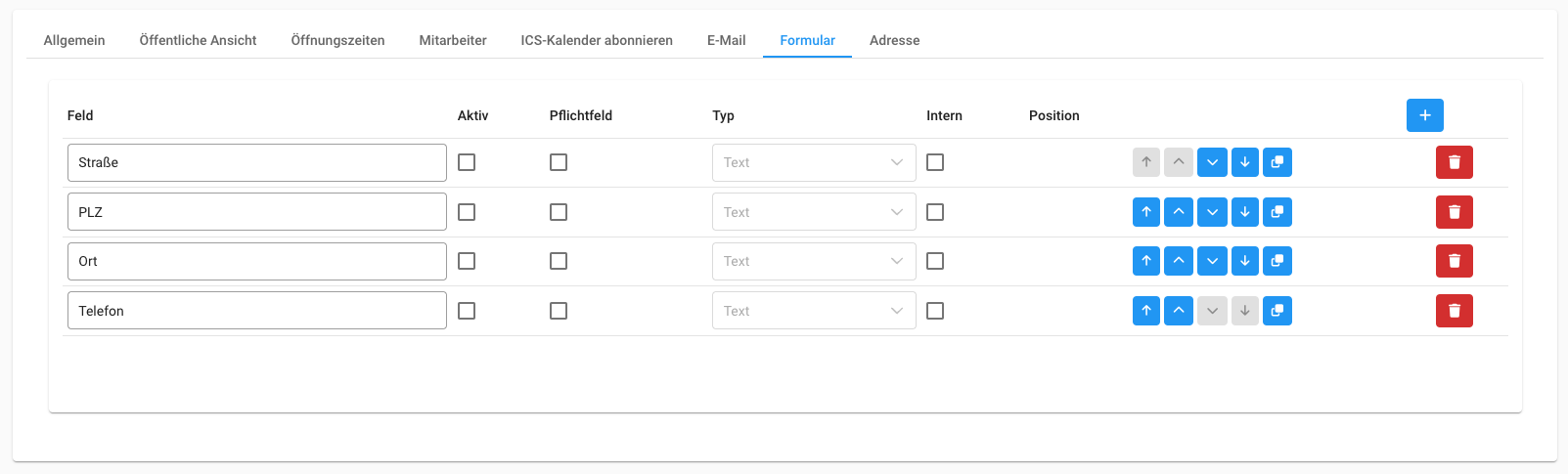Move Ort field up one position
The height and width of the screenshot is (474, 1568).
tap(1179, 261)
